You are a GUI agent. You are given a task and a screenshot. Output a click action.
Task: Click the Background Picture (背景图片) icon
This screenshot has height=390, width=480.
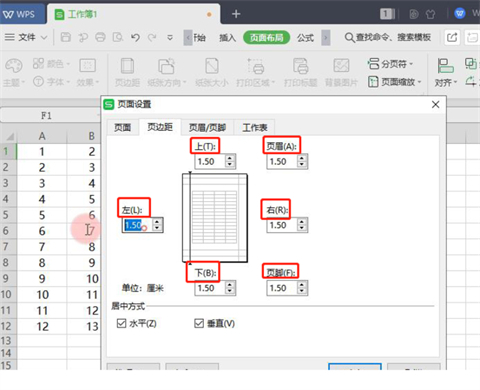(341, 66)
